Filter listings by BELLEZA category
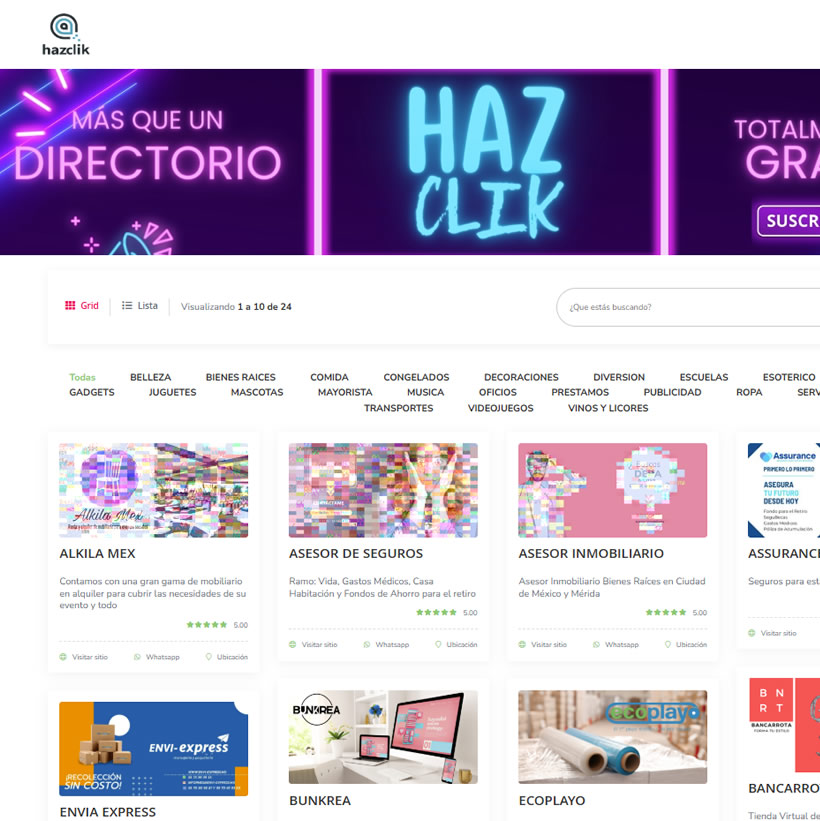 (150, 377)
